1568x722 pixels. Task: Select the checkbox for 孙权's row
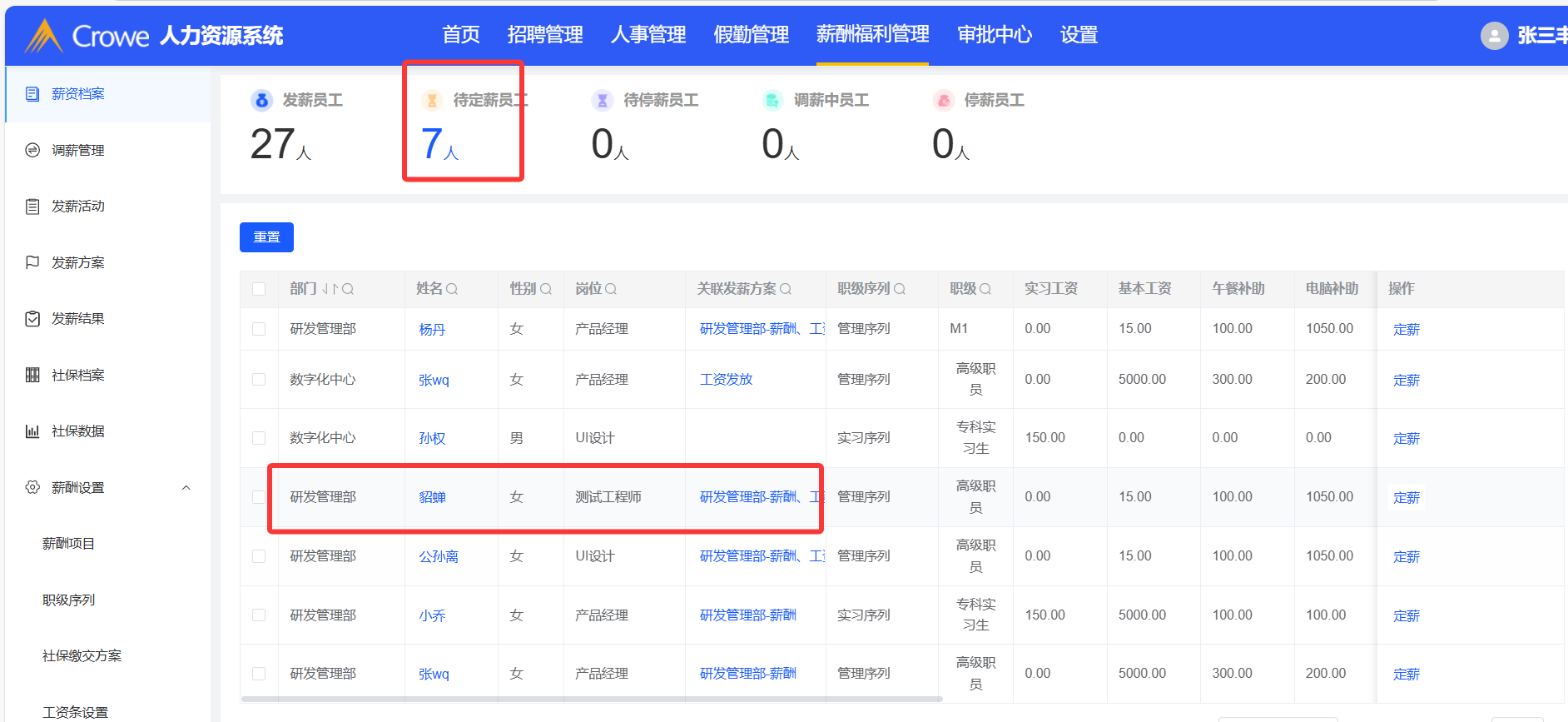click(259, 438)
